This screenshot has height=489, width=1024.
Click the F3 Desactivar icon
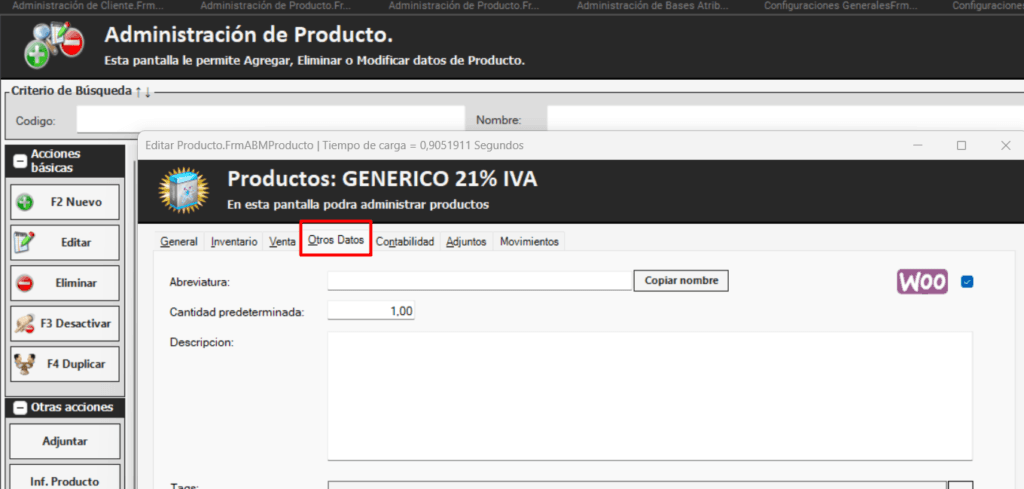point(25,324)
